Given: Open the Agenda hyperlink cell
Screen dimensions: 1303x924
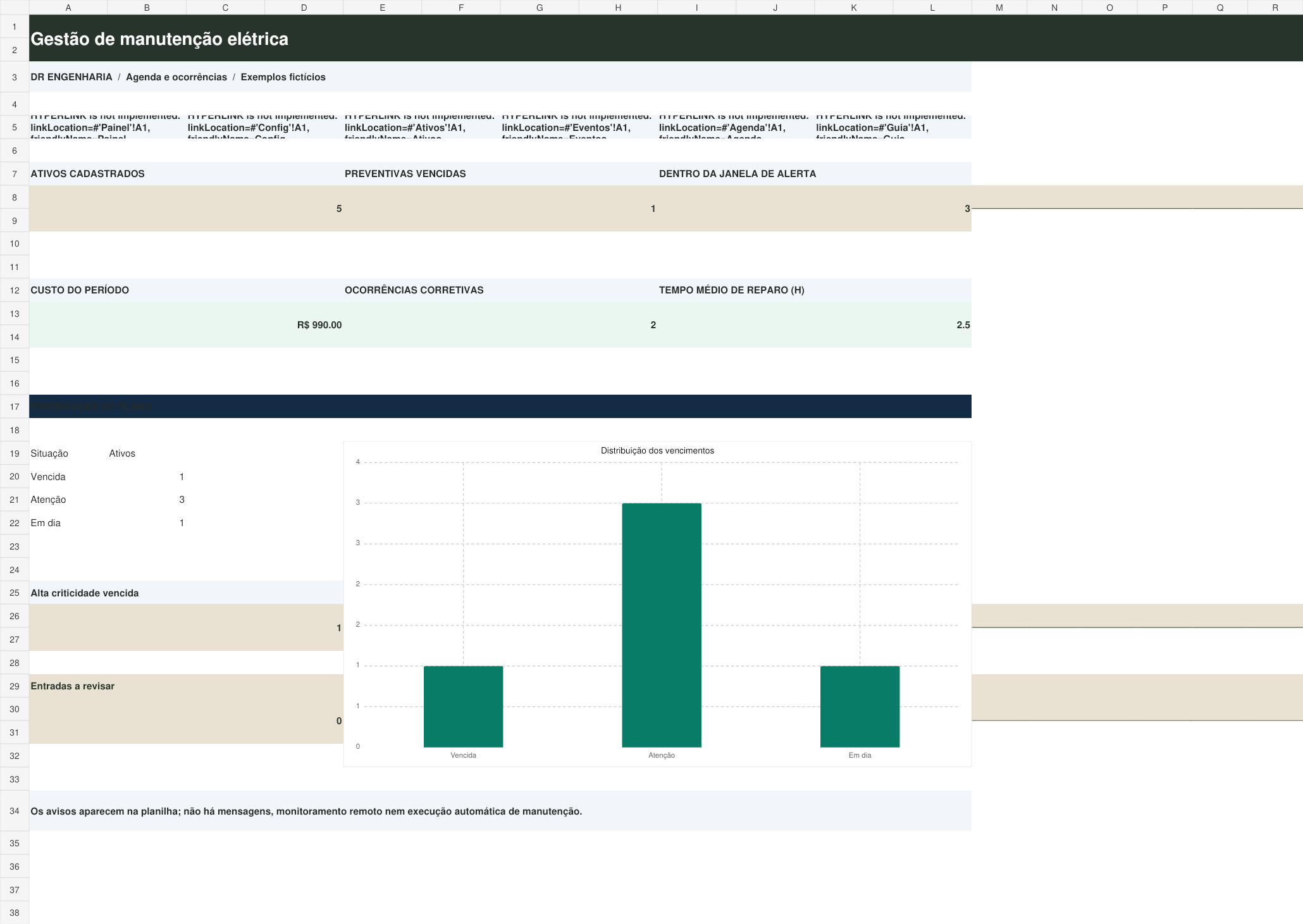Looking at the screenshot, I should pos(736,127).
